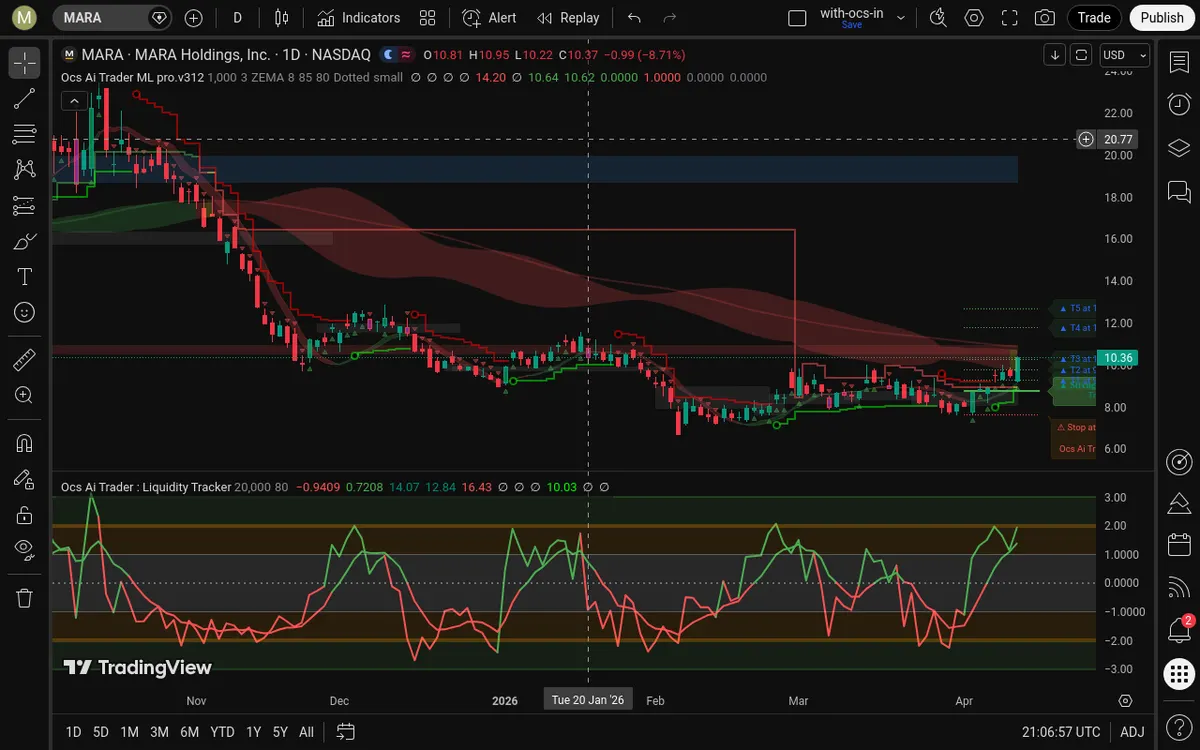
Task: Collapse the indicator legend chevron
Action: [x=73, y=100]
